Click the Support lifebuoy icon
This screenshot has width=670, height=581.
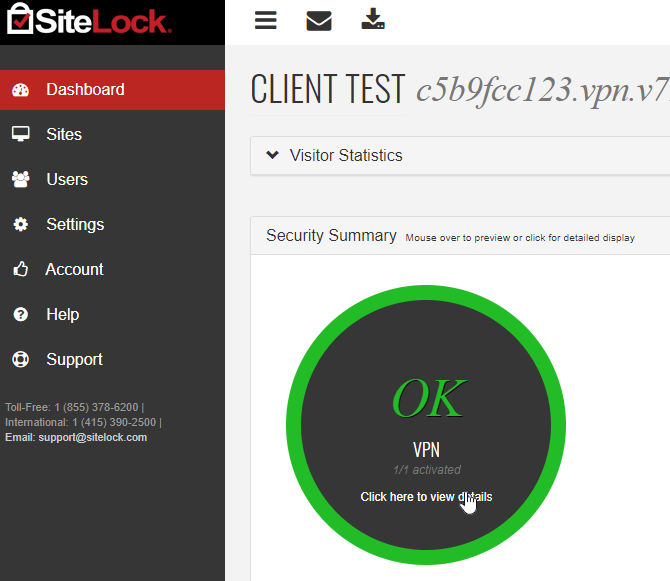(20, 359)
